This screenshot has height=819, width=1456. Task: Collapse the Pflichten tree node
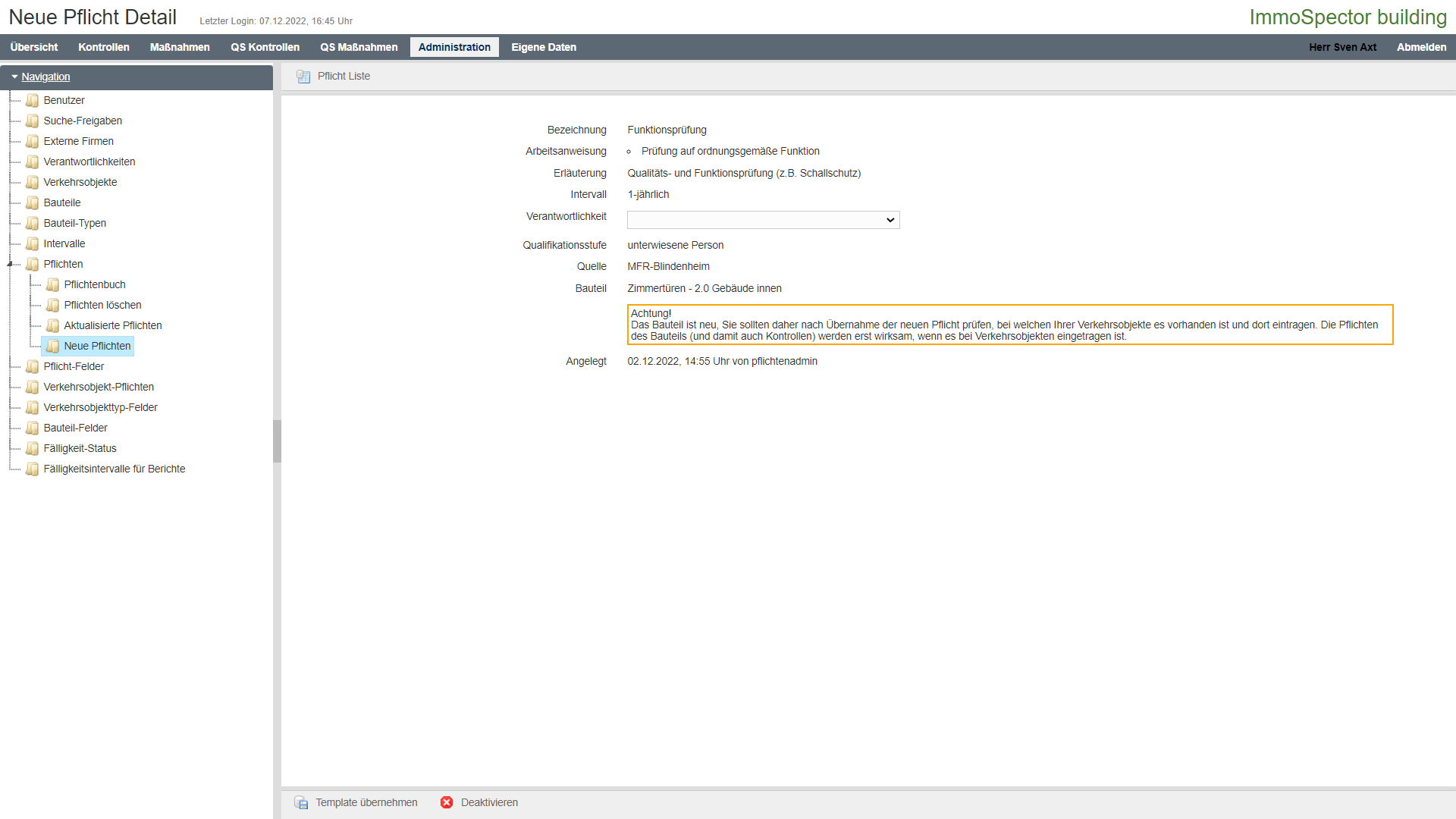click(x=10, y=264)
